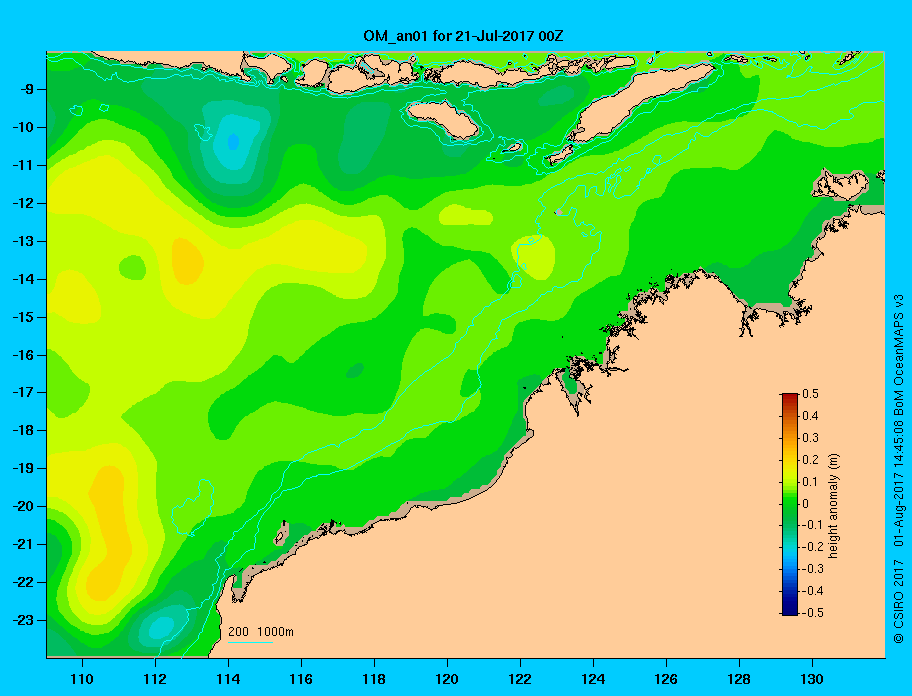The image size is (912, 696).
Task: Click the cyan isobath legend line sample
Action: (x=250, y=642)
